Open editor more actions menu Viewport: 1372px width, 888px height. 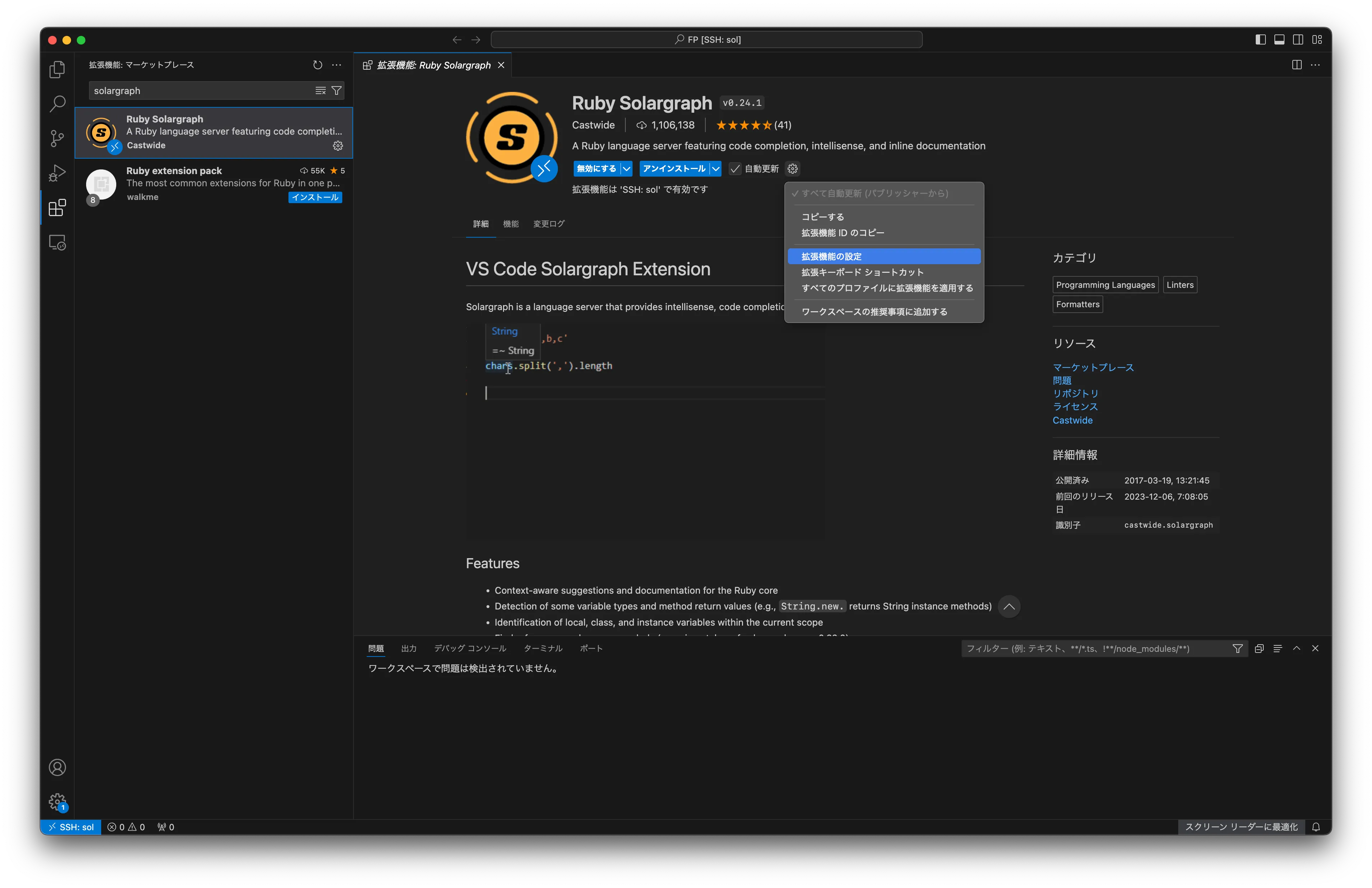[x=1316, y=65]
